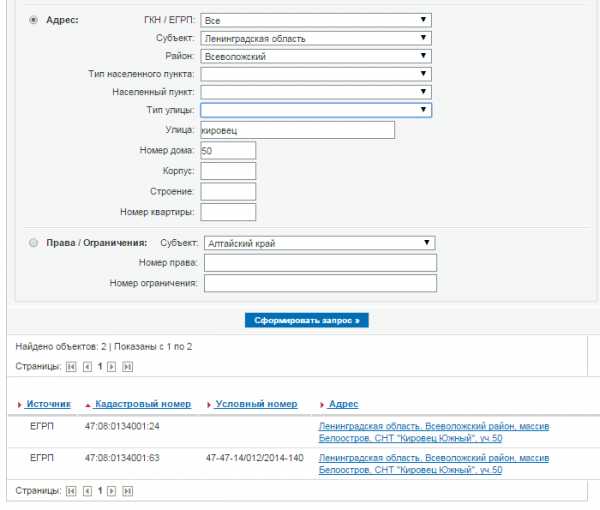Click the Корпус input field
Screen dimensions: 600x510
(228, 171)
